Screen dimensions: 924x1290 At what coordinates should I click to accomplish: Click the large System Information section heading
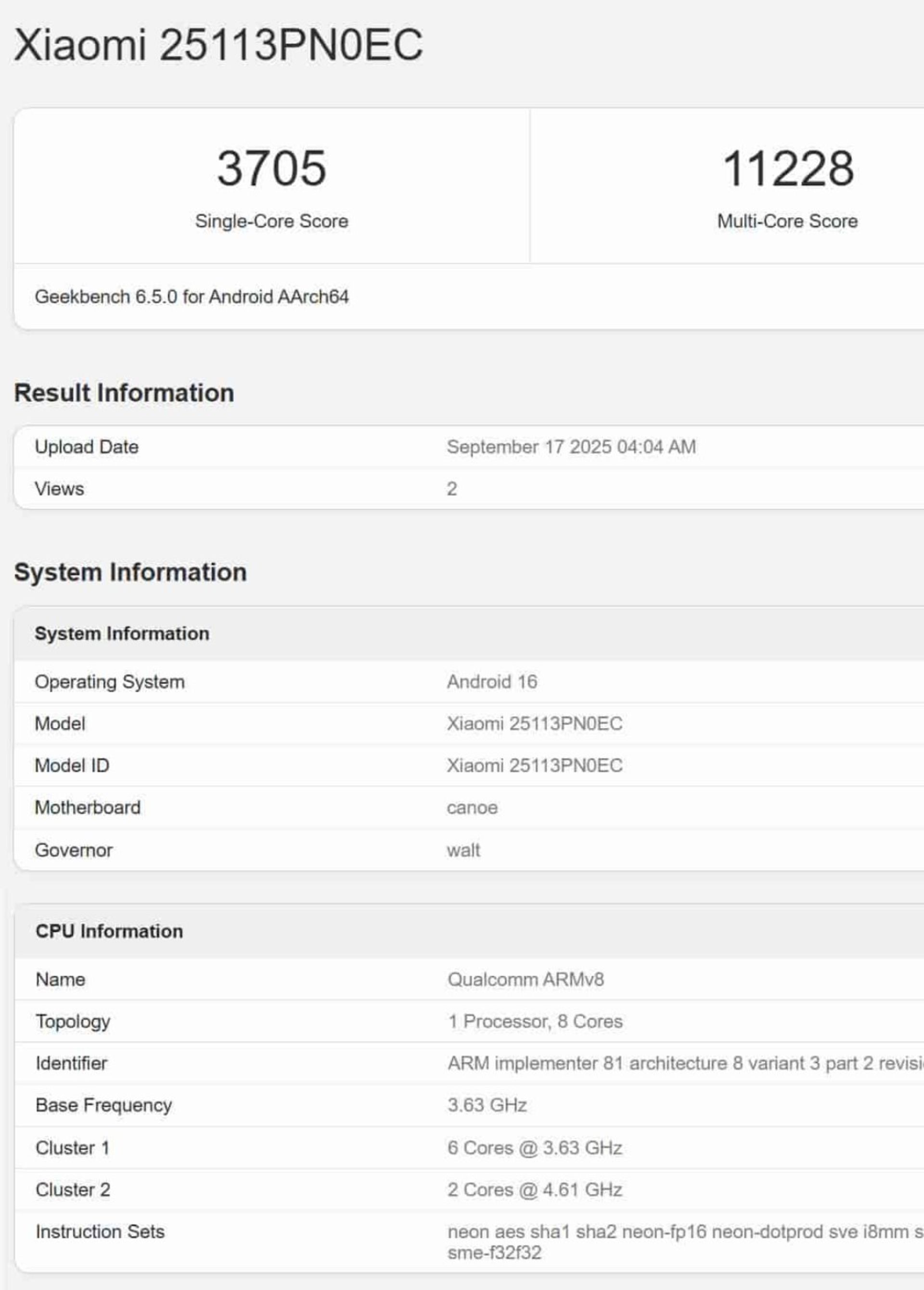point(130,572)
